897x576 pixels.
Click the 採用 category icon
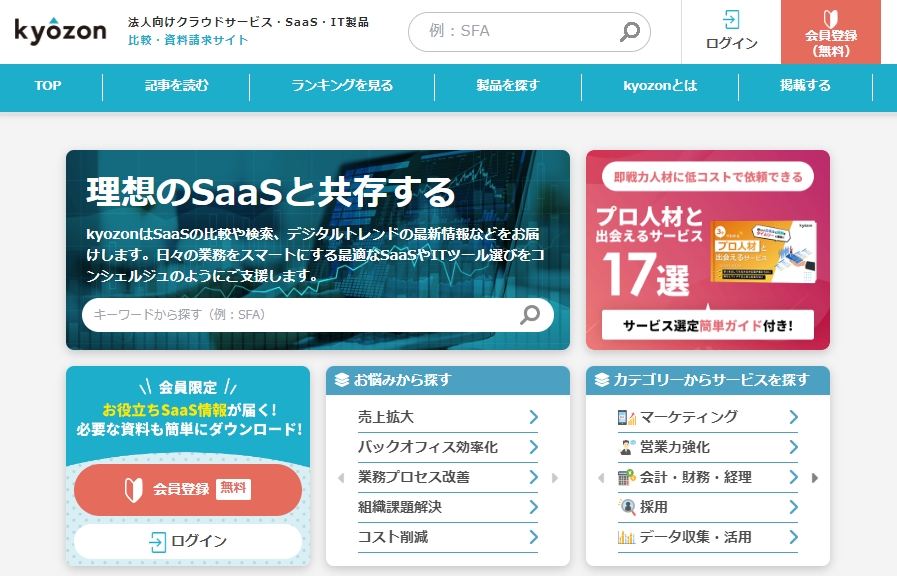(x=626, y=507)
